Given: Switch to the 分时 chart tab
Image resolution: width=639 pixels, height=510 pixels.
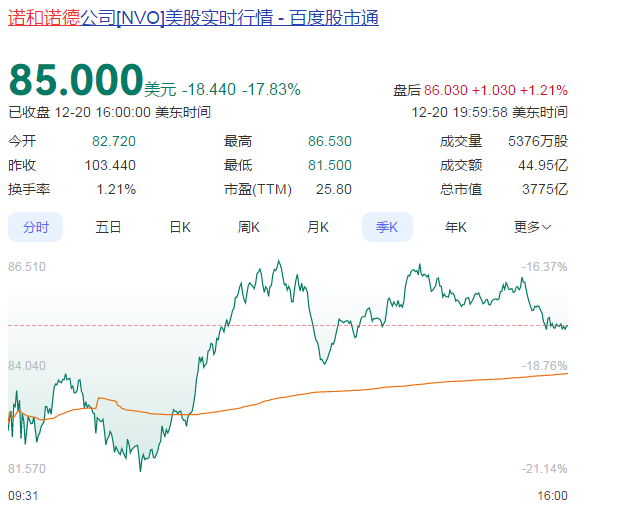Looking at the screenshot, I should [36, 227].
